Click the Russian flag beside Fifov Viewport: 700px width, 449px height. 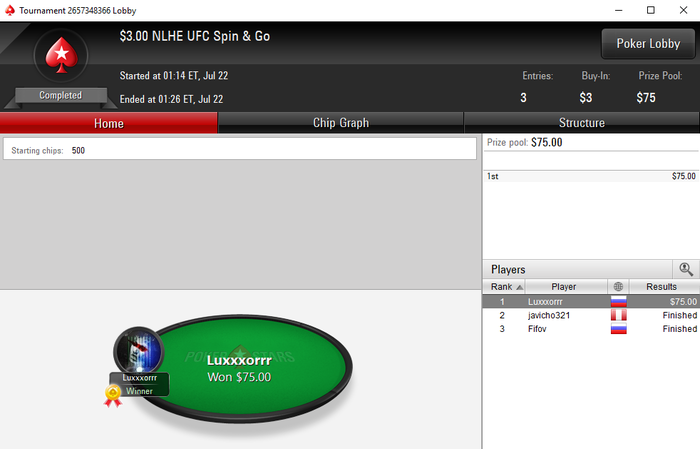(619, 329)
